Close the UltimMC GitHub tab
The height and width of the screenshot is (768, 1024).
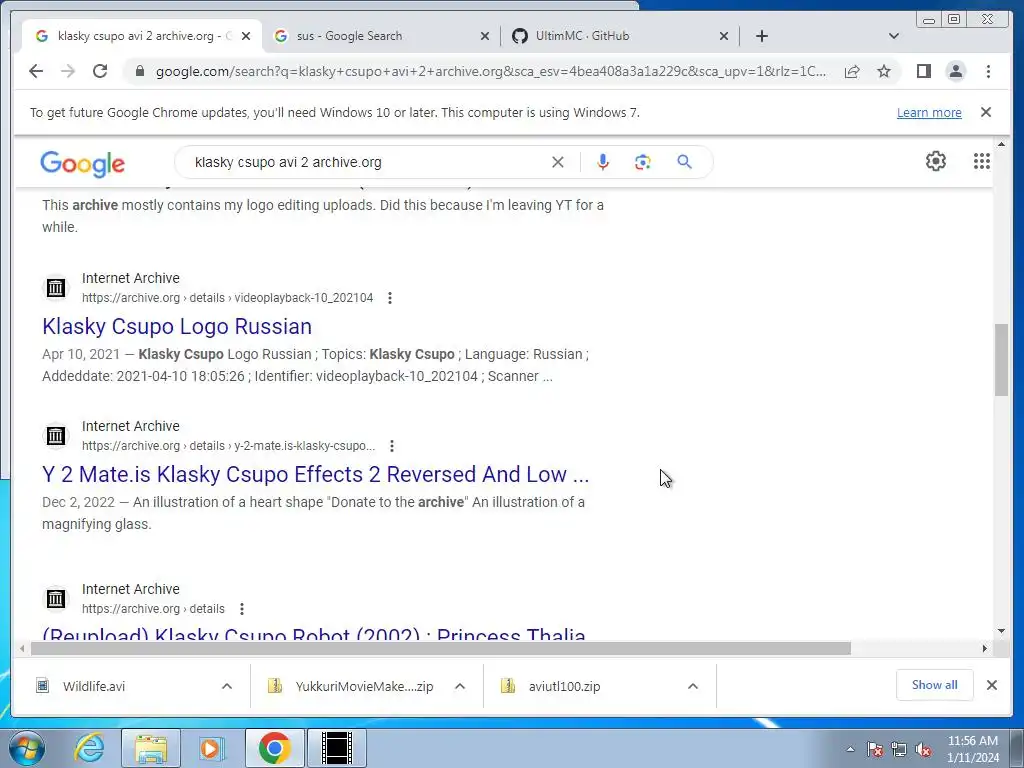pyautogui.click(x=724, y=37)
